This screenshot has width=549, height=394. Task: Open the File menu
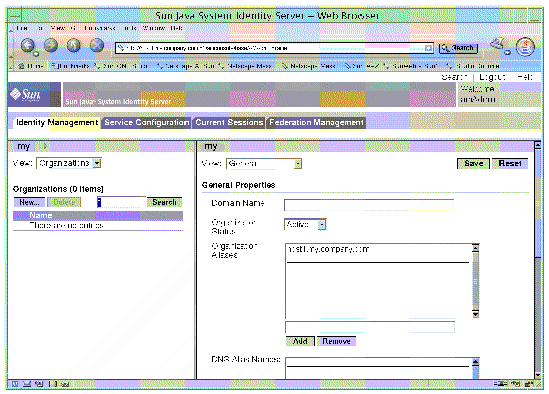22,28
